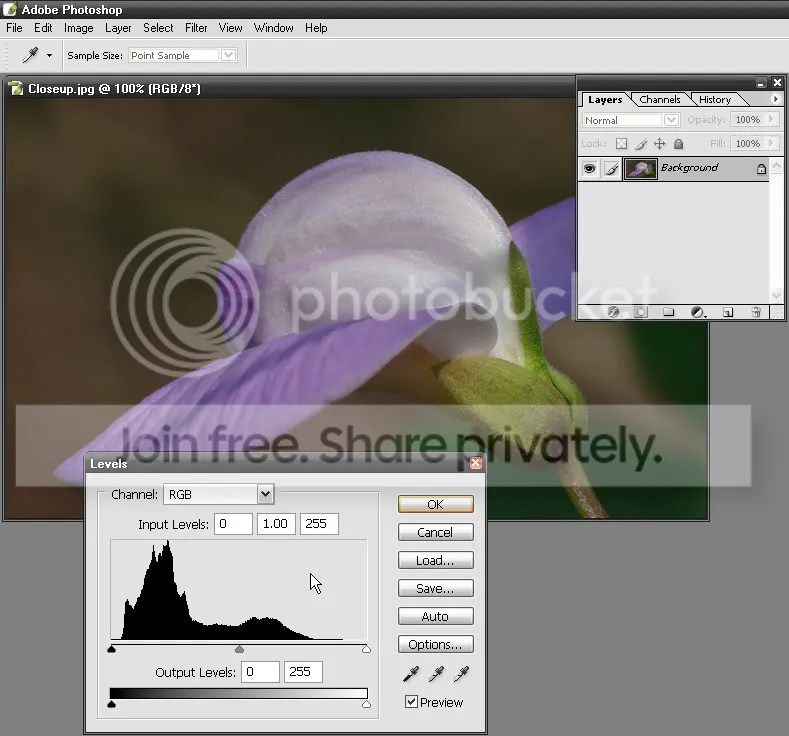This screenshot has width=789, height=736.
Task: Click the lock transparent pixels icon
Action: (621, 144)
